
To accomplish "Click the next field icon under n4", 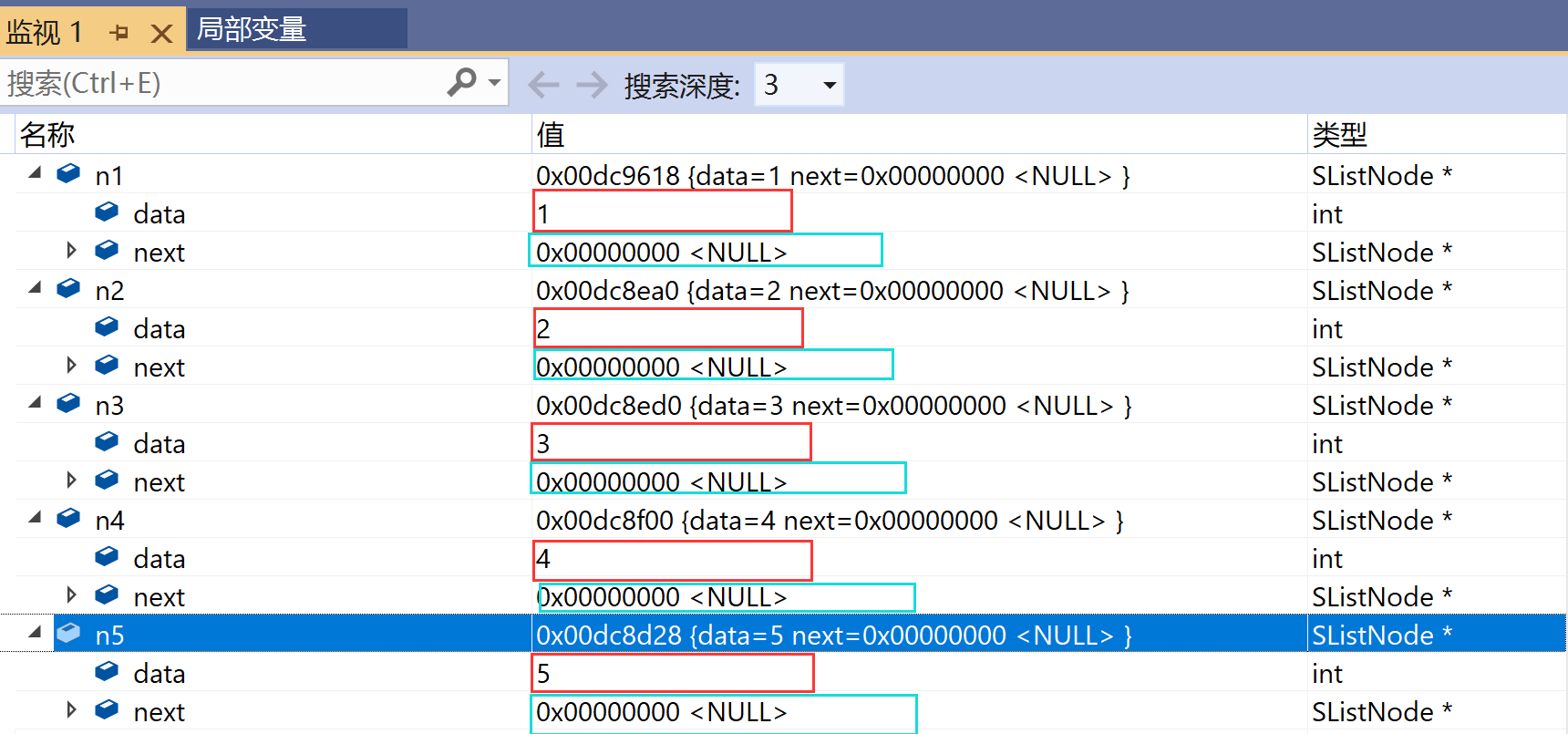I will [x=107, y=594].
